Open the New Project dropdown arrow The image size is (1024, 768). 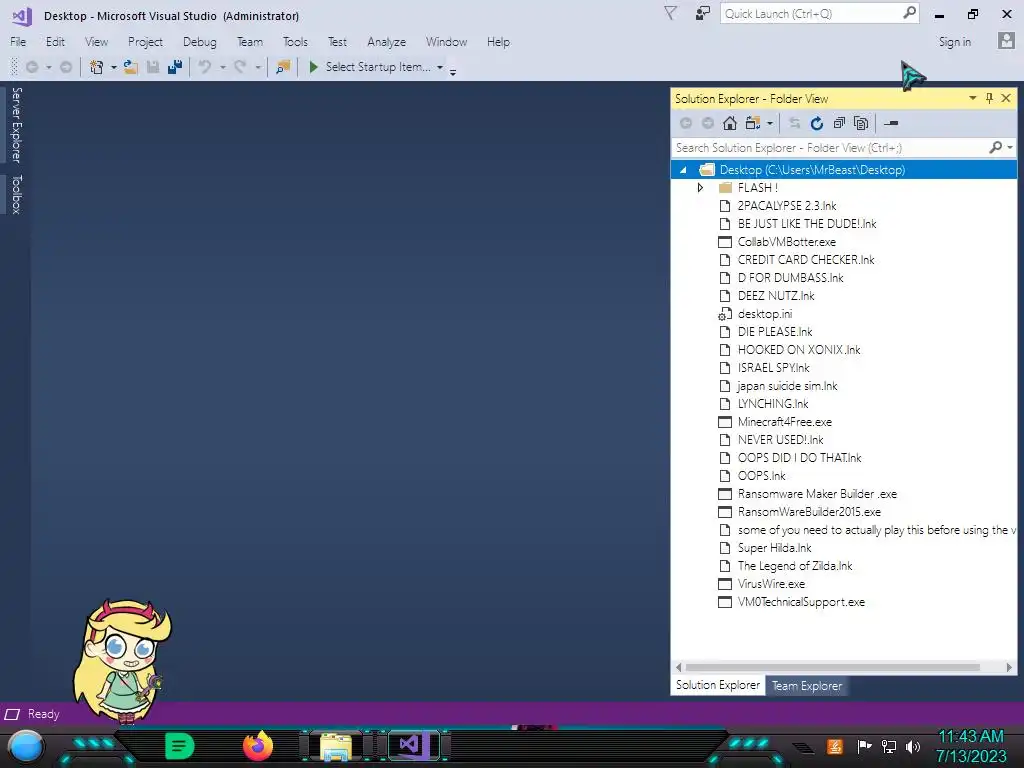(x=114, y=67)
